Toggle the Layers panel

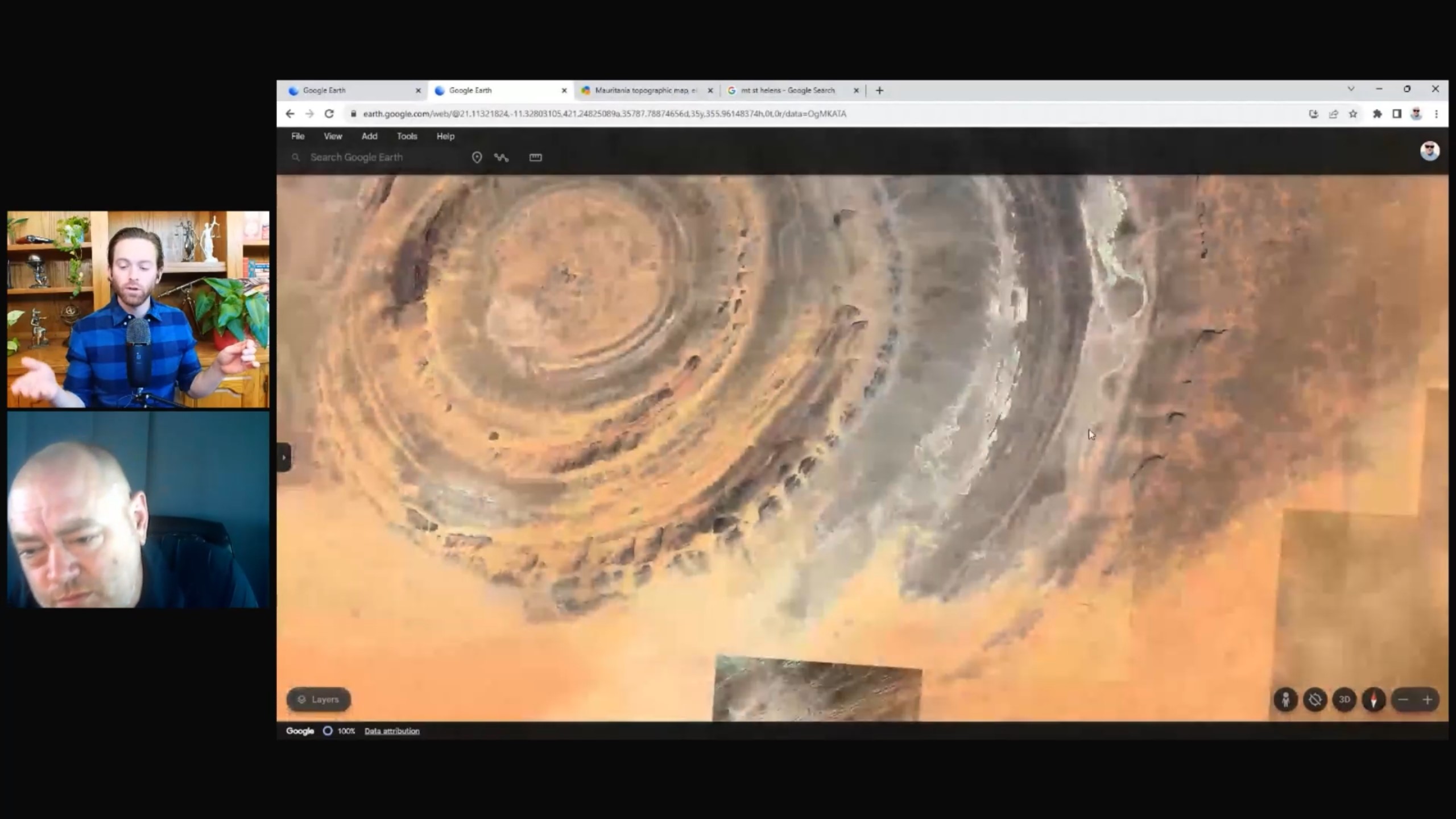(x=318, y=699)
